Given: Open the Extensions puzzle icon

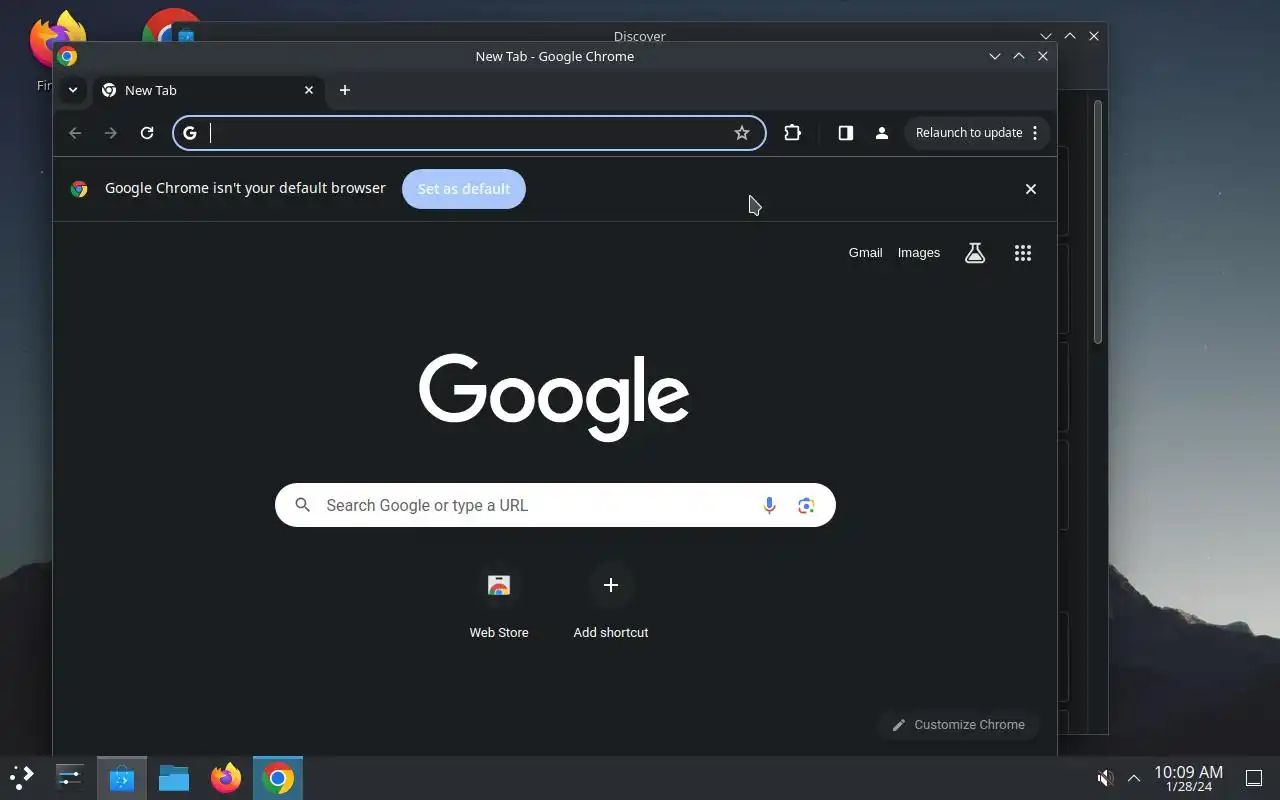Looking at the screenshot, I should 792,133.
